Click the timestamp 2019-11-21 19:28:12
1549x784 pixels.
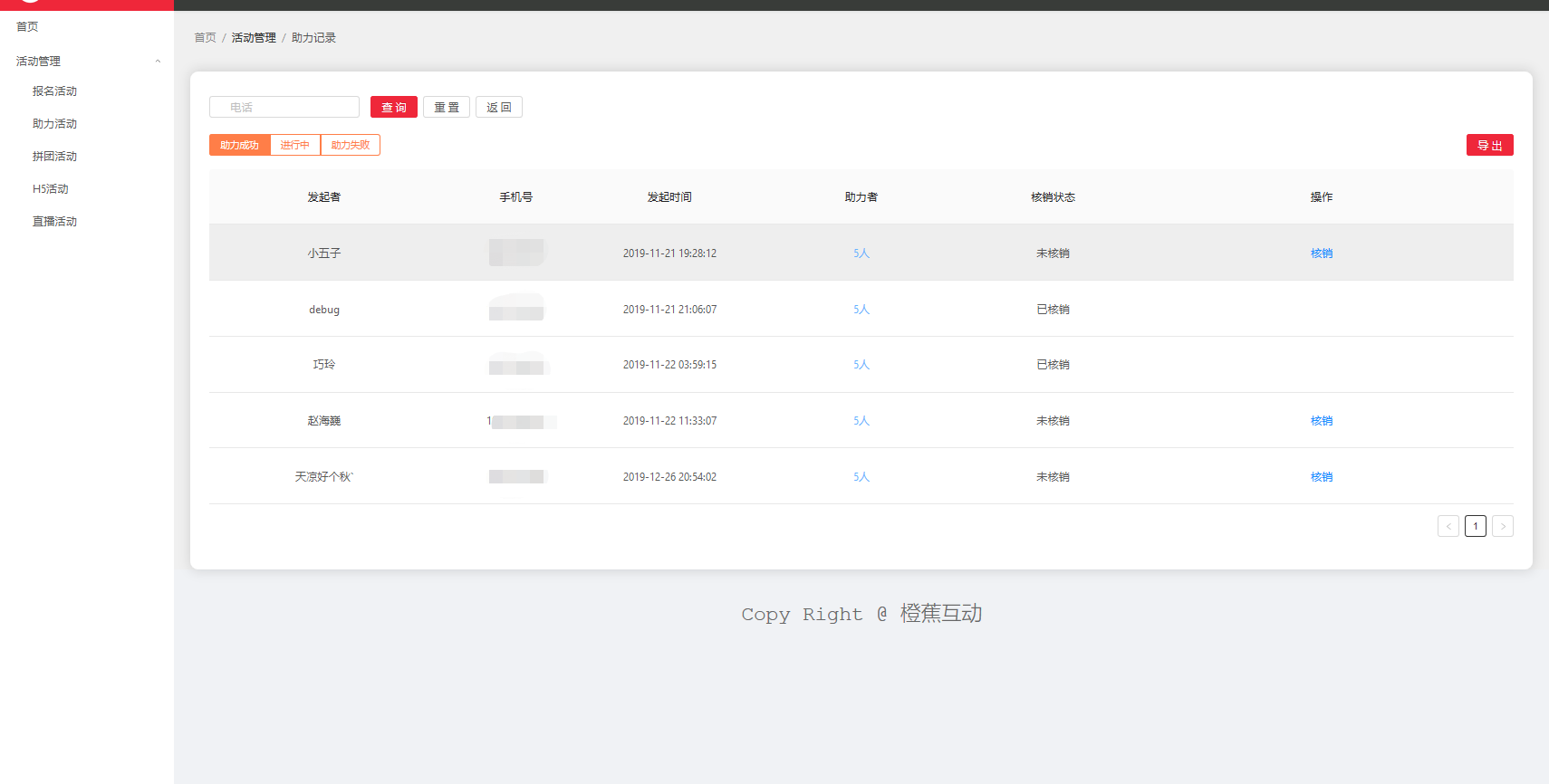669,253
